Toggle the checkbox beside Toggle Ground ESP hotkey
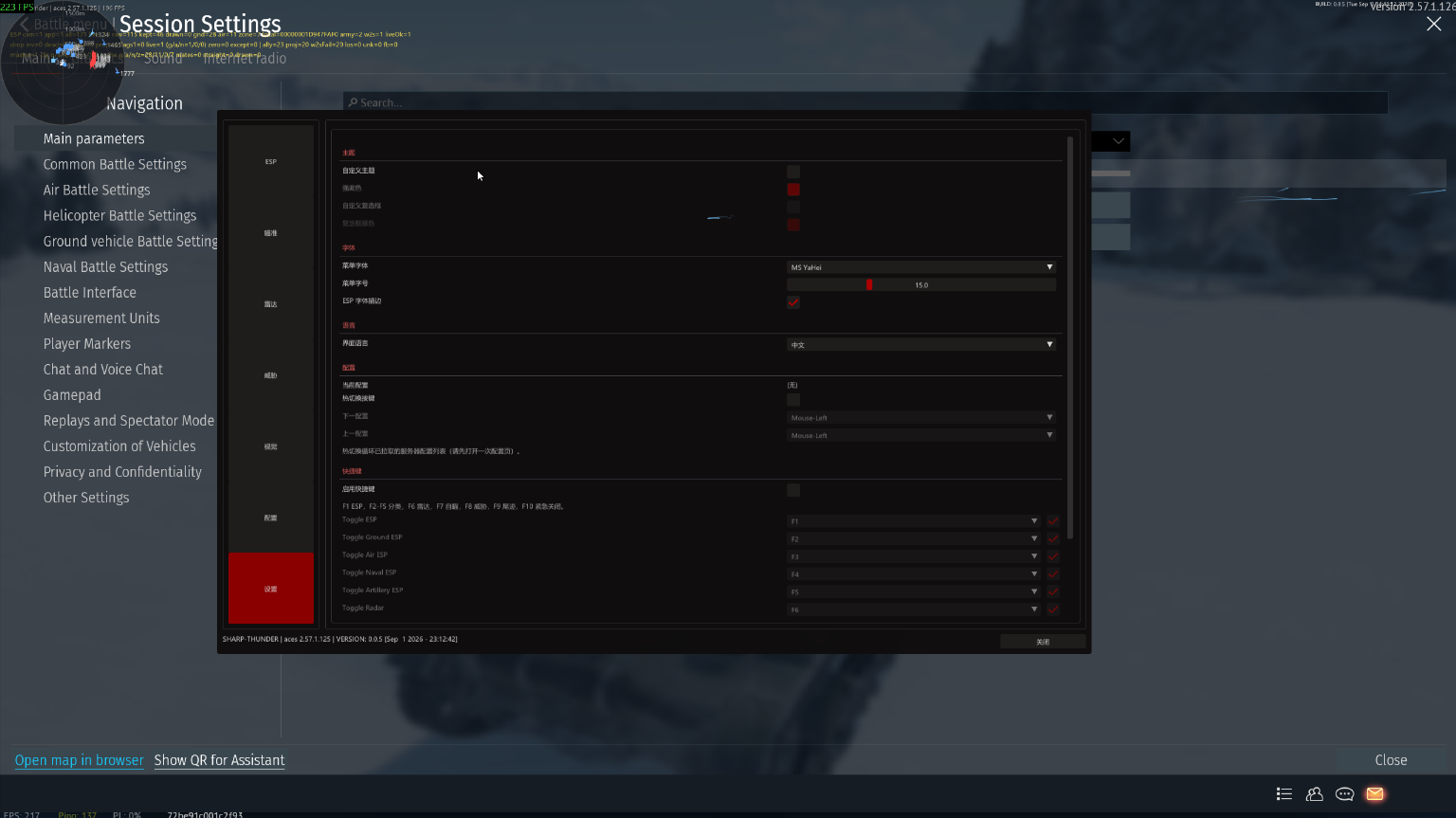Screen dimensions: 1456x818 (1052, 538)
